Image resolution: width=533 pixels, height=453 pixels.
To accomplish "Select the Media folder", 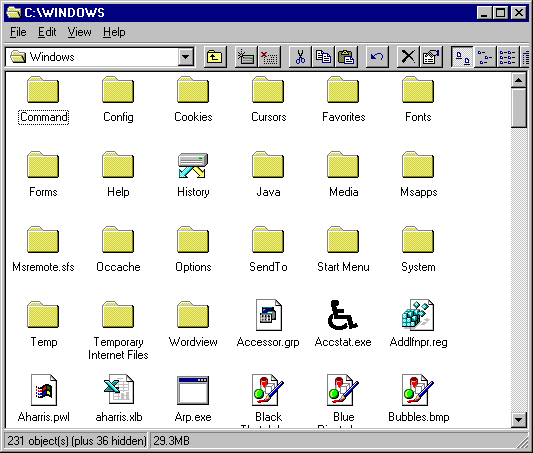I will point(343,165).
